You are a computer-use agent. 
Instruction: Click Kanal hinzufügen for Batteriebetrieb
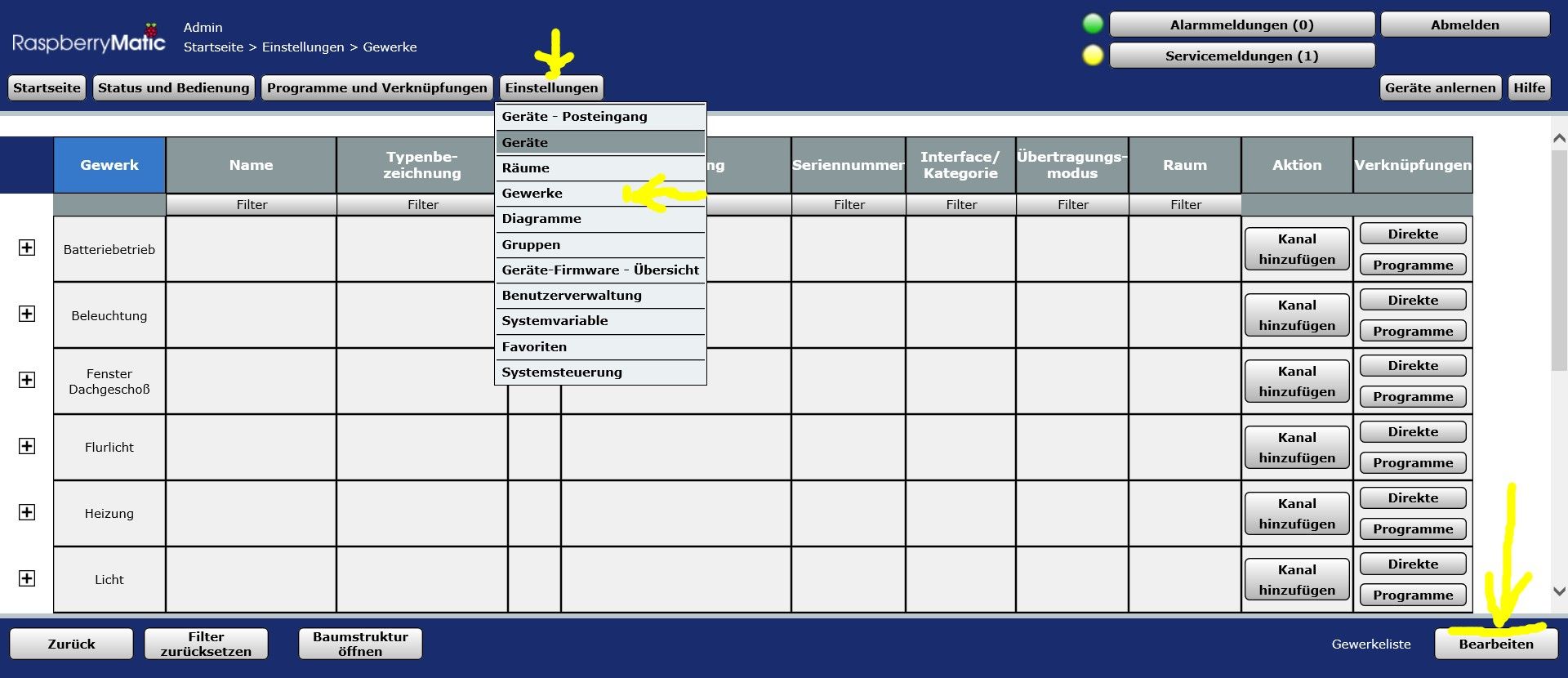pyautogui.click(x=1297, y=249)
